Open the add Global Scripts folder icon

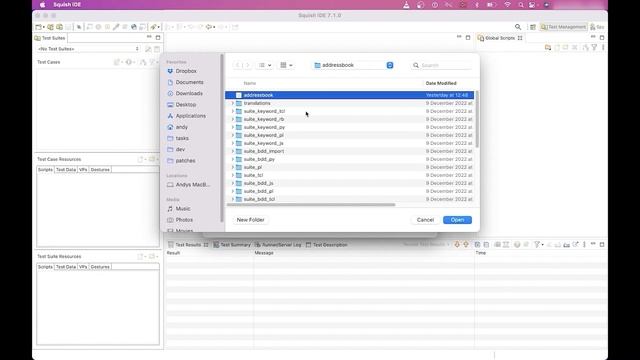[548, 47]
